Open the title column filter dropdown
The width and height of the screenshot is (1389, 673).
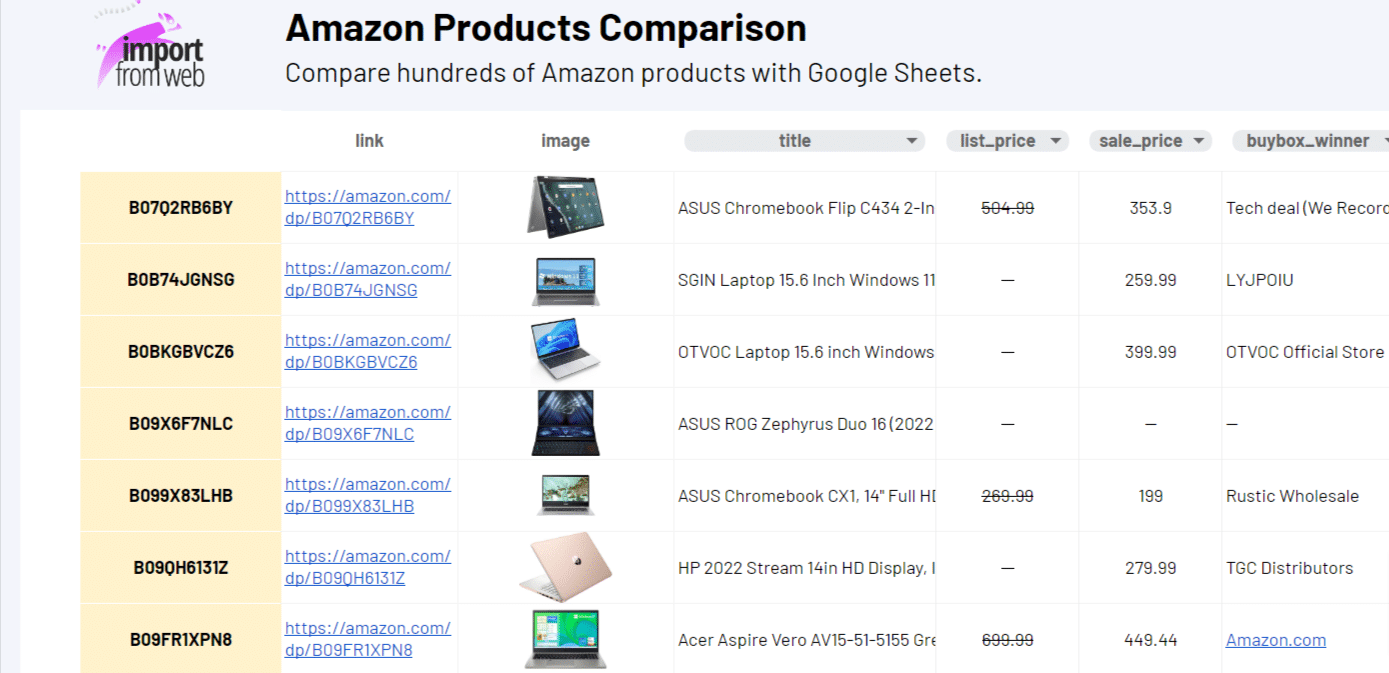tap(912, 141)
